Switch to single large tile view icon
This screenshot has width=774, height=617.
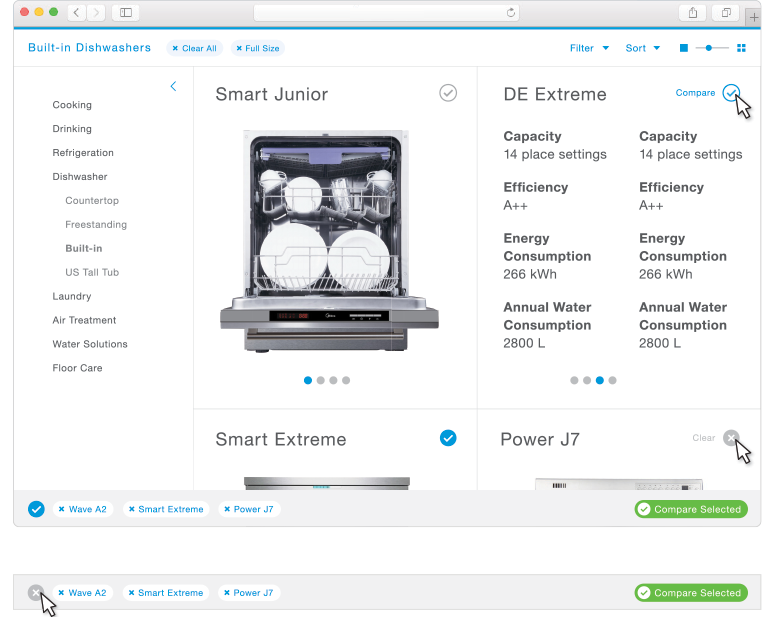point(684,48)
